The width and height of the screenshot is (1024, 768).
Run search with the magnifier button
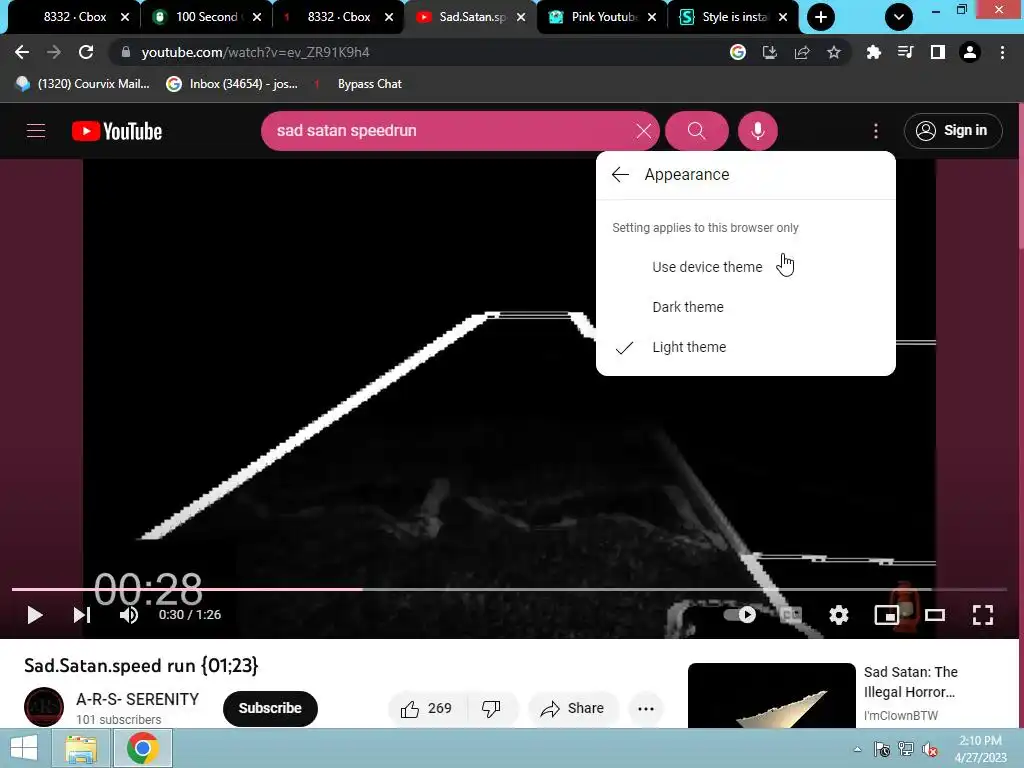[696, 131]
